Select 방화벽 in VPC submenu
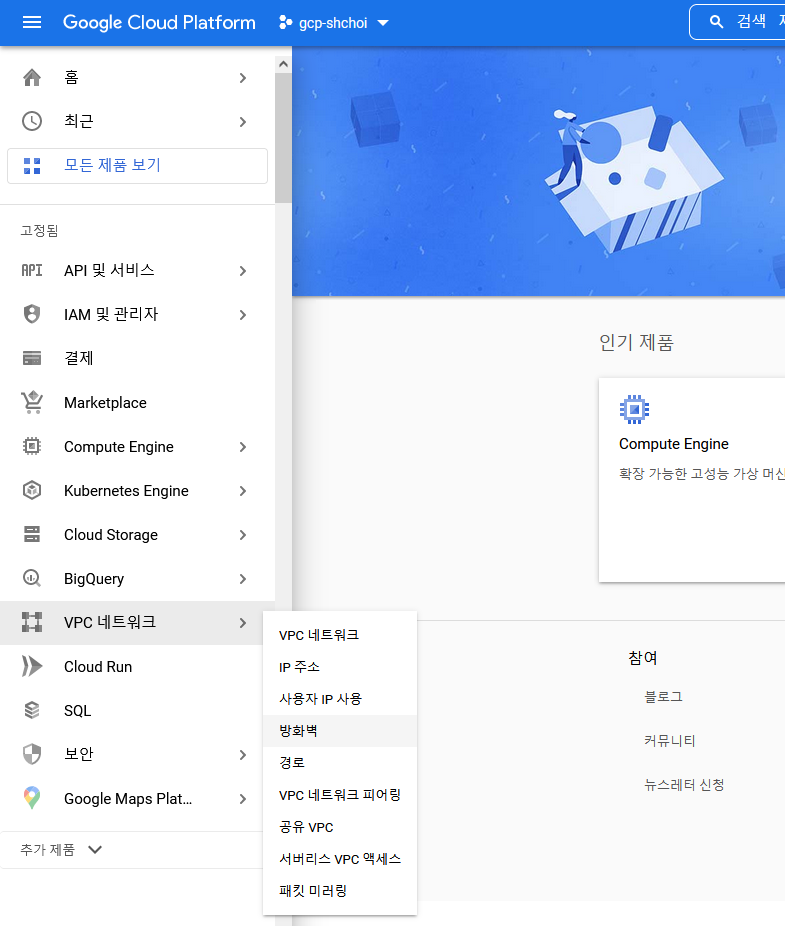The height and width of the screenshot is (926, 785). (x=340, y=731)
